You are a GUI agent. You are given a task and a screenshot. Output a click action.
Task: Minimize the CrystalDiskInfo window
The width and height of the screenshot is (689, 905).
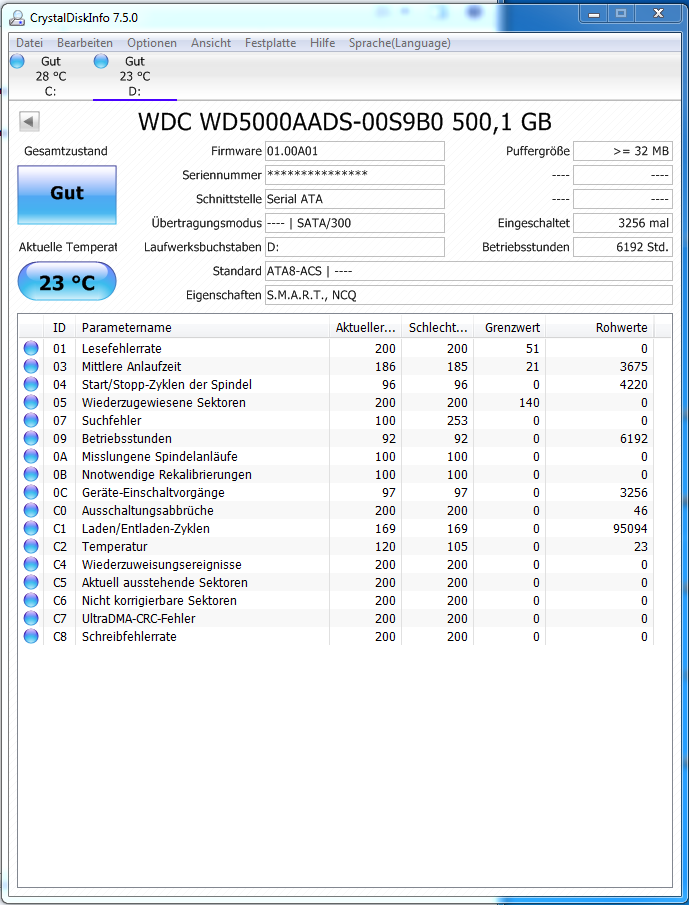[595, 13]
